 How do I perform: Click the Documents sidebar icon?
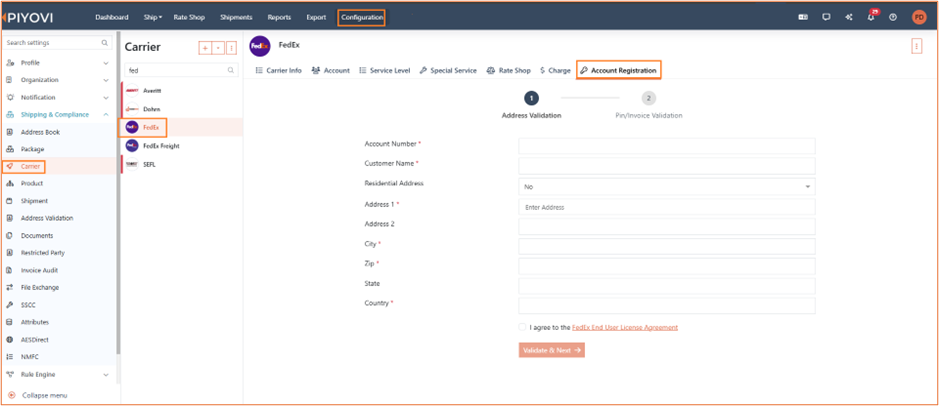point(10,235)
